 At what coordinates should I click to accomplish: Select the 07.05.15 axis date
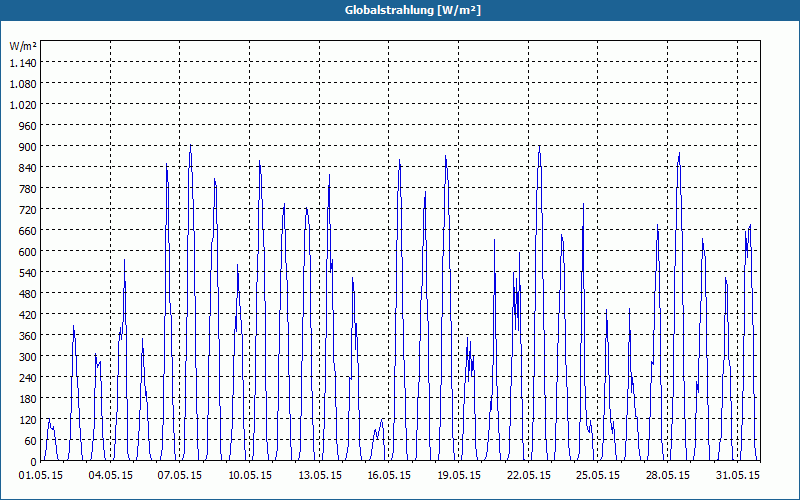click(x=180, y=476)
